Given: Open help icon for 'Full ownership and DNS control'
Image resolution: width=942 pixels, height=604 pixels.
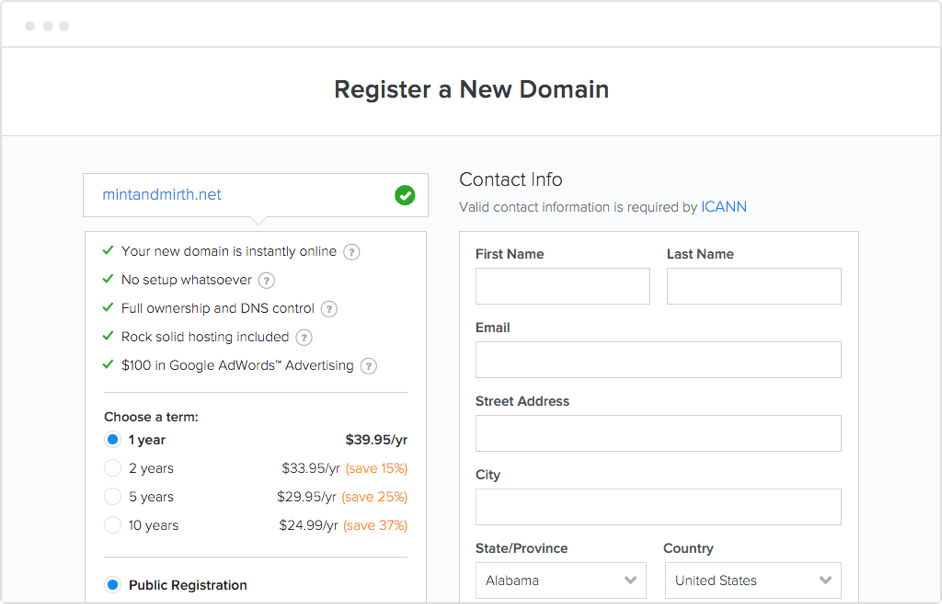Looking at the screenshot, I should coord(329,309).
